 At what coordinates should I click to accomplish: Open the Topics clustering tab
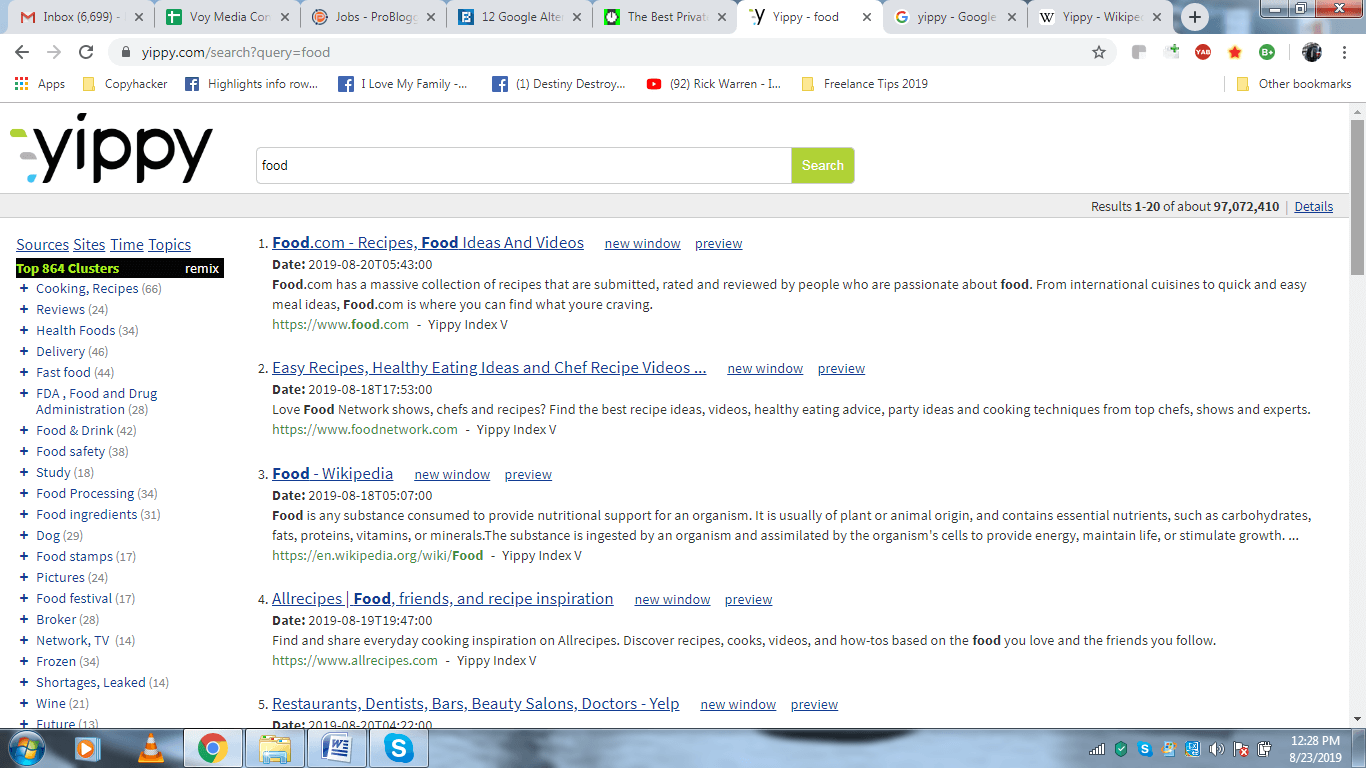170,245
